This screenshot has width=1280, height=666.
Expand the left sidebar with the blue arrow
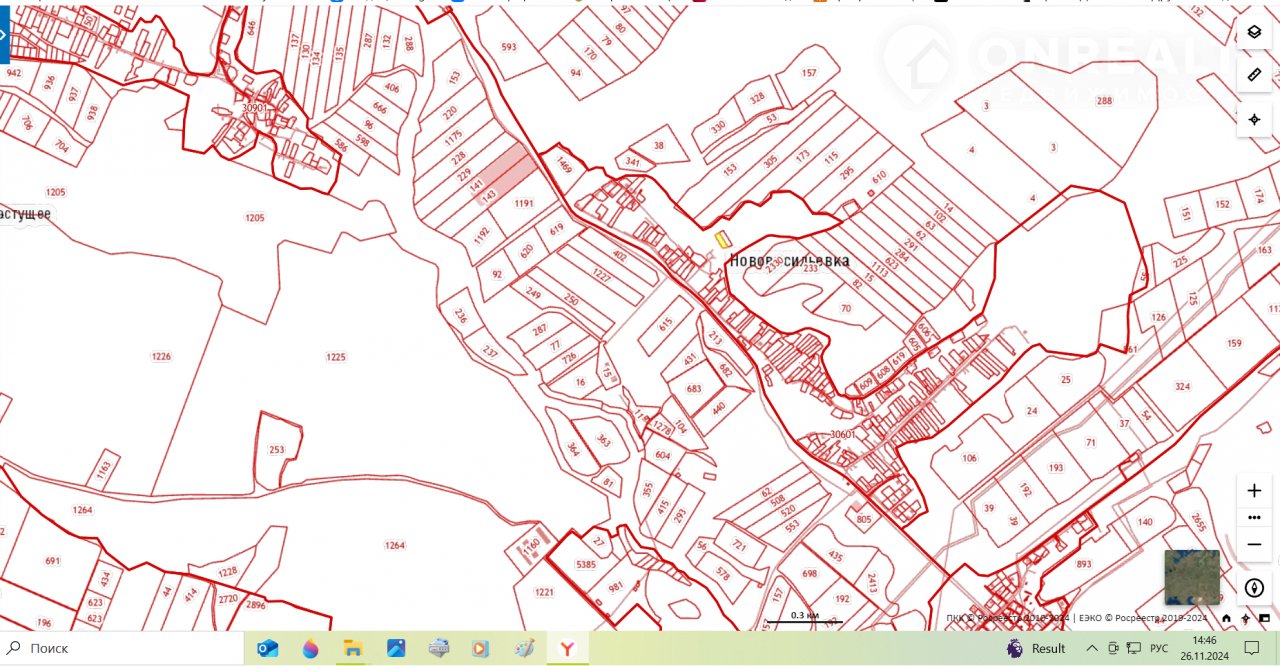click(x=4, y=34)
